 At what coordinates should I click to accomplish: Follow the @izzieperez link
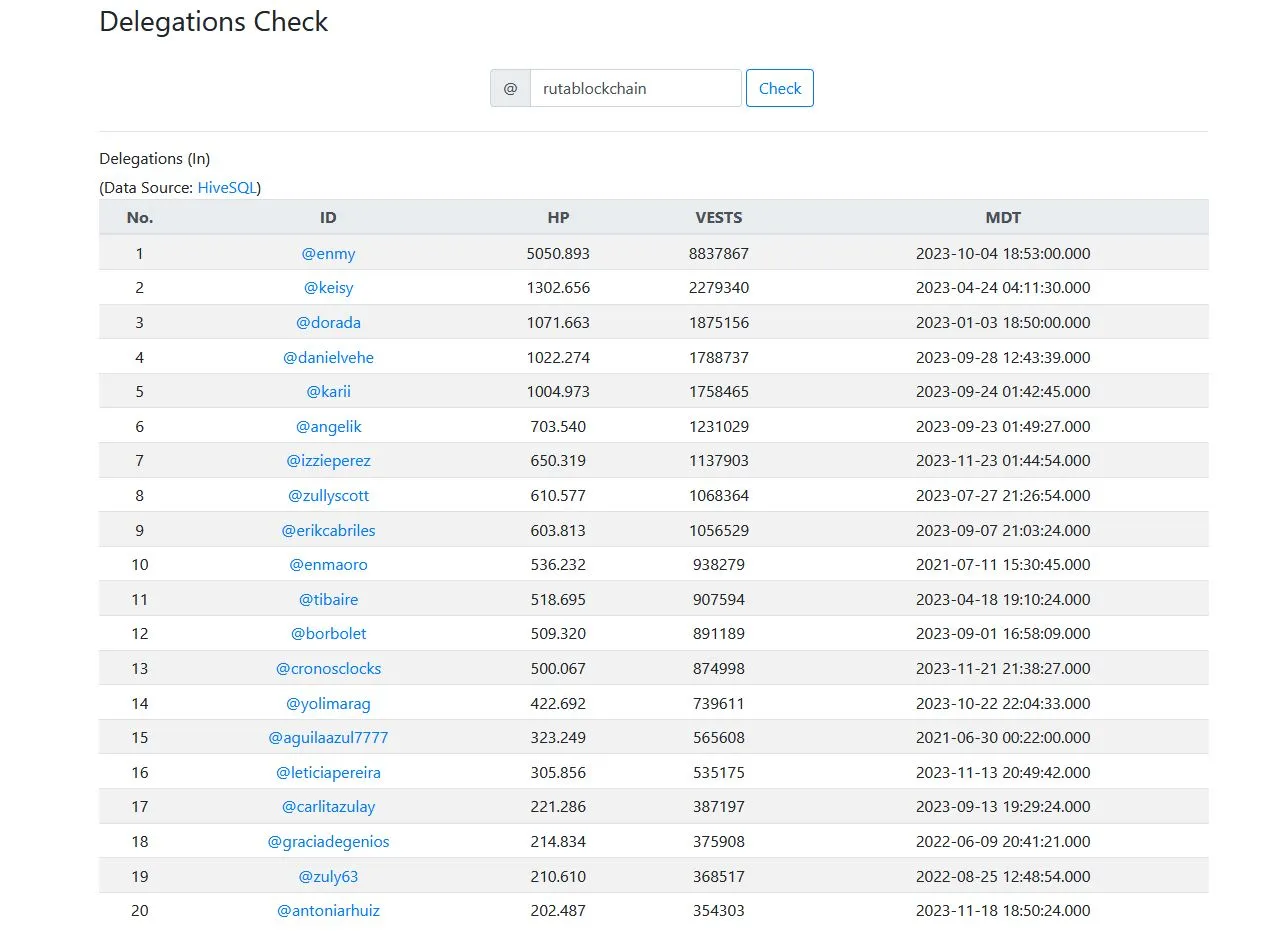pos(328,461)
